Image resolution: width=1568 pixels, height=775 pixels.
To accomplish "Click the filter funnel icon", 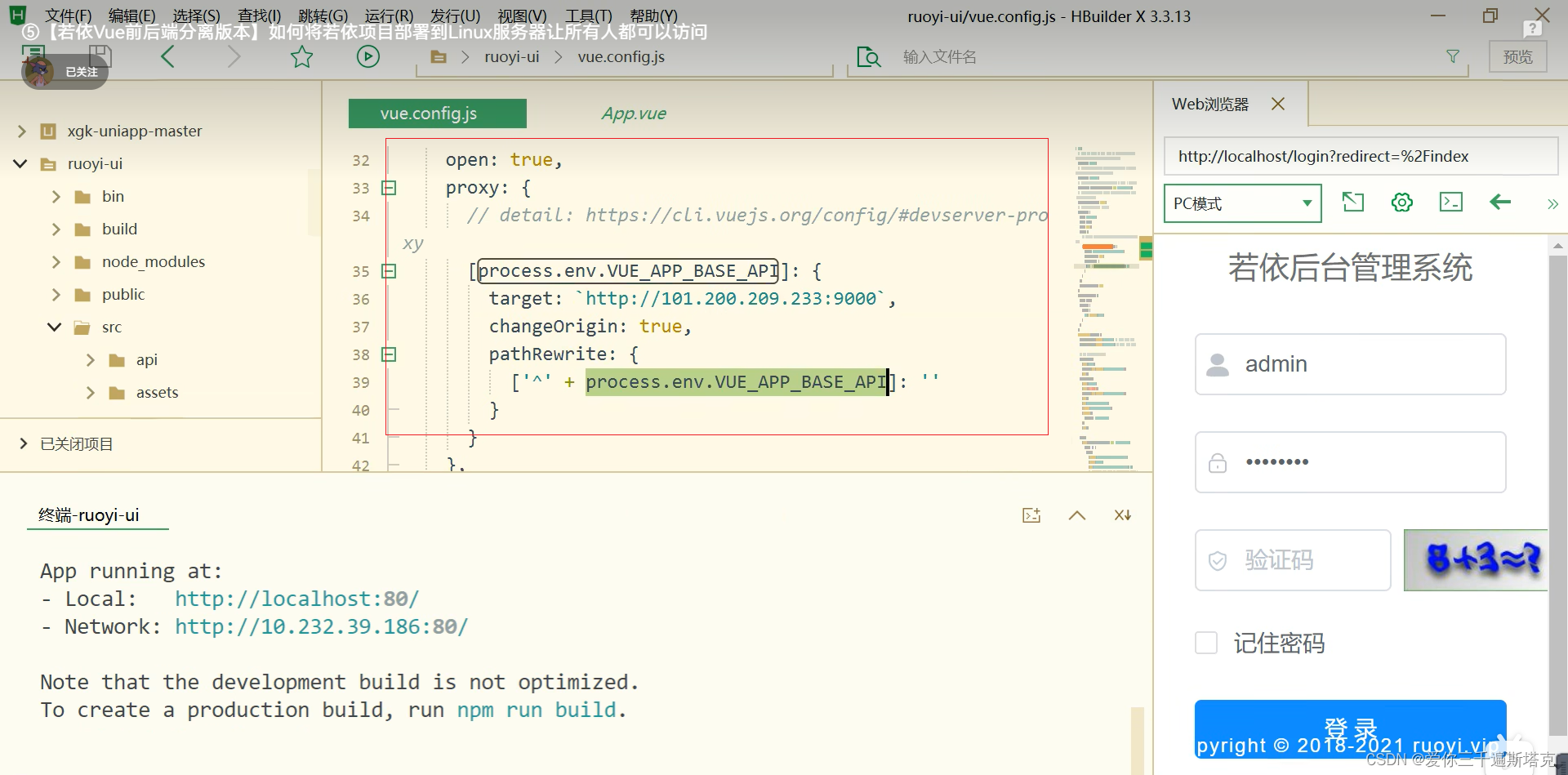I will (1452, 56).
